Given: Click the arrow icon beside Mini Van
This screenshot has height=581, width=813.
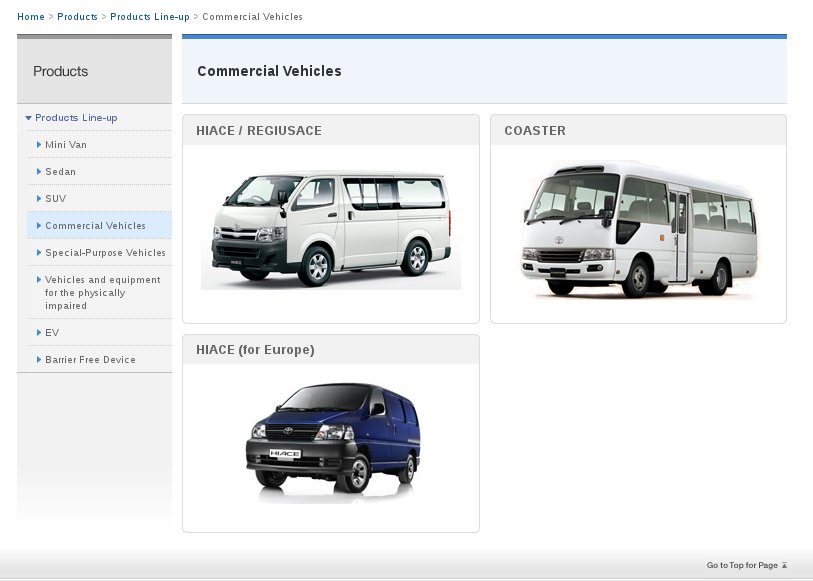Looking at the screenshot, I should tap(39, 145).
